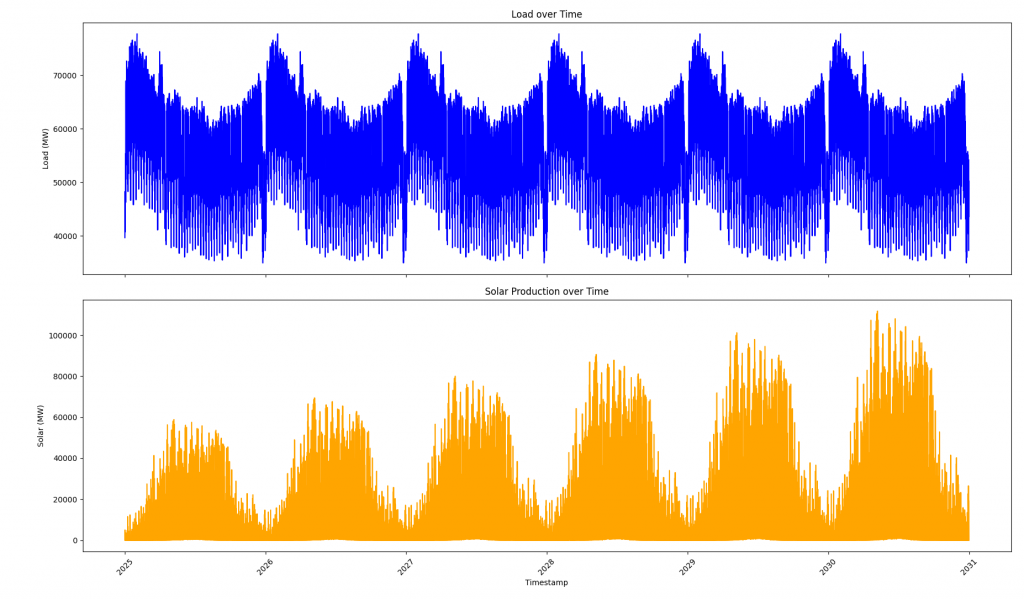Click the "Load over Time" chart title
1024x599 pixels.
pyautogui.click(x=546, y=15)
